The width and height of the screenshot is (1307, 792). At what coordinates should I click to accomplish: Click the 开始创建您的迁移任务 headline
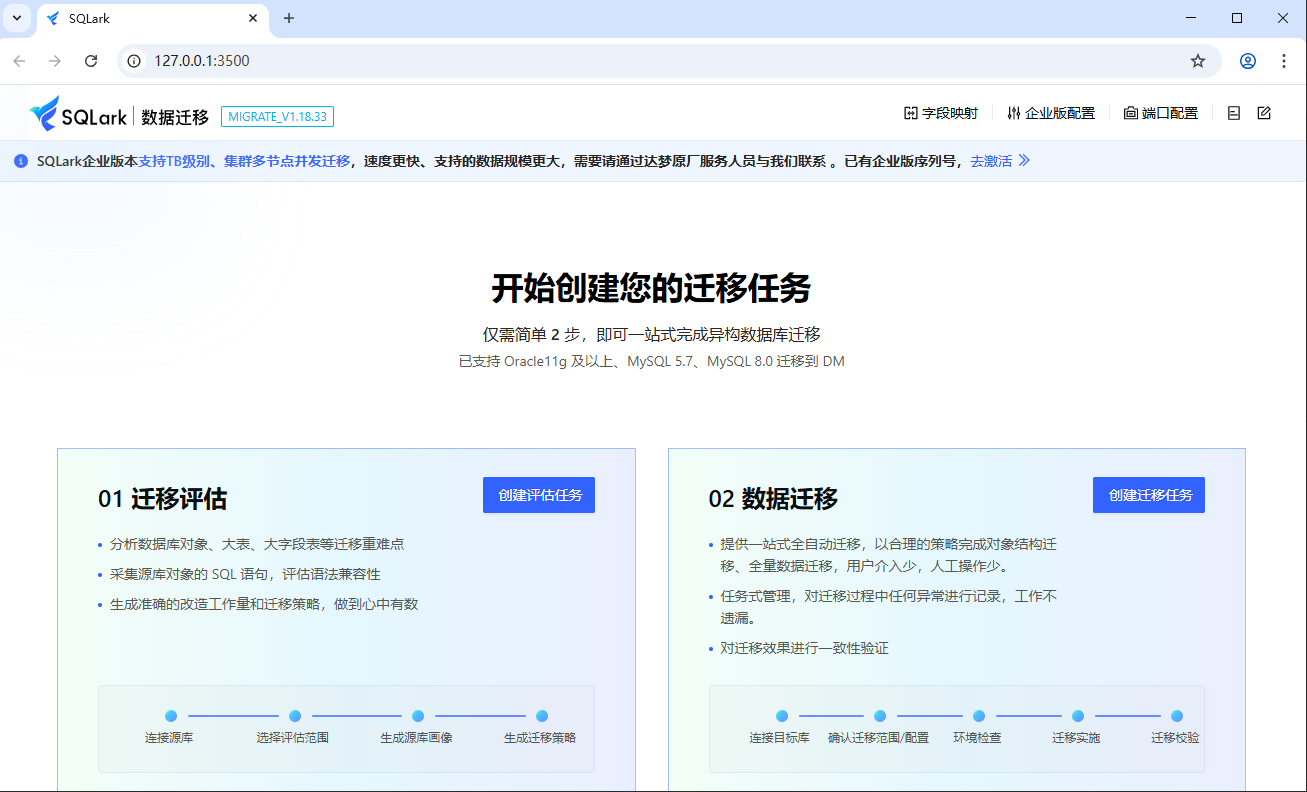[651, 289]
